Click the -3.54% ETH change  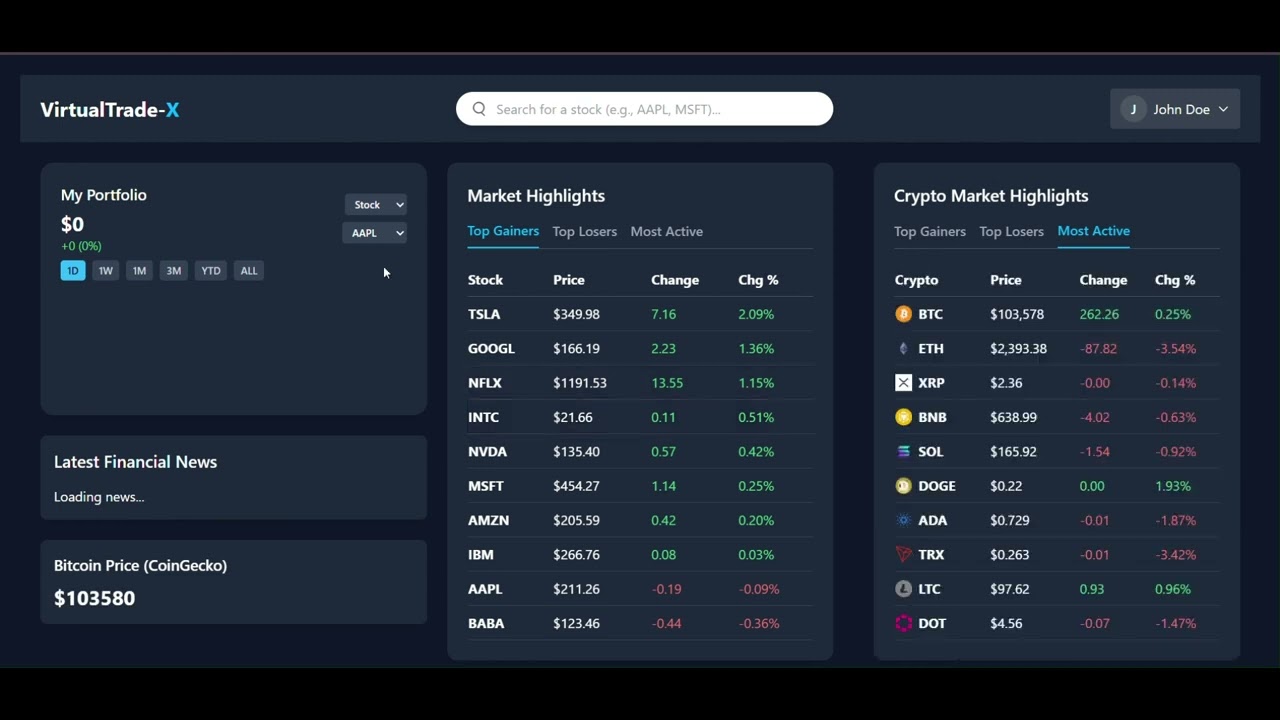pos(1176,348)
